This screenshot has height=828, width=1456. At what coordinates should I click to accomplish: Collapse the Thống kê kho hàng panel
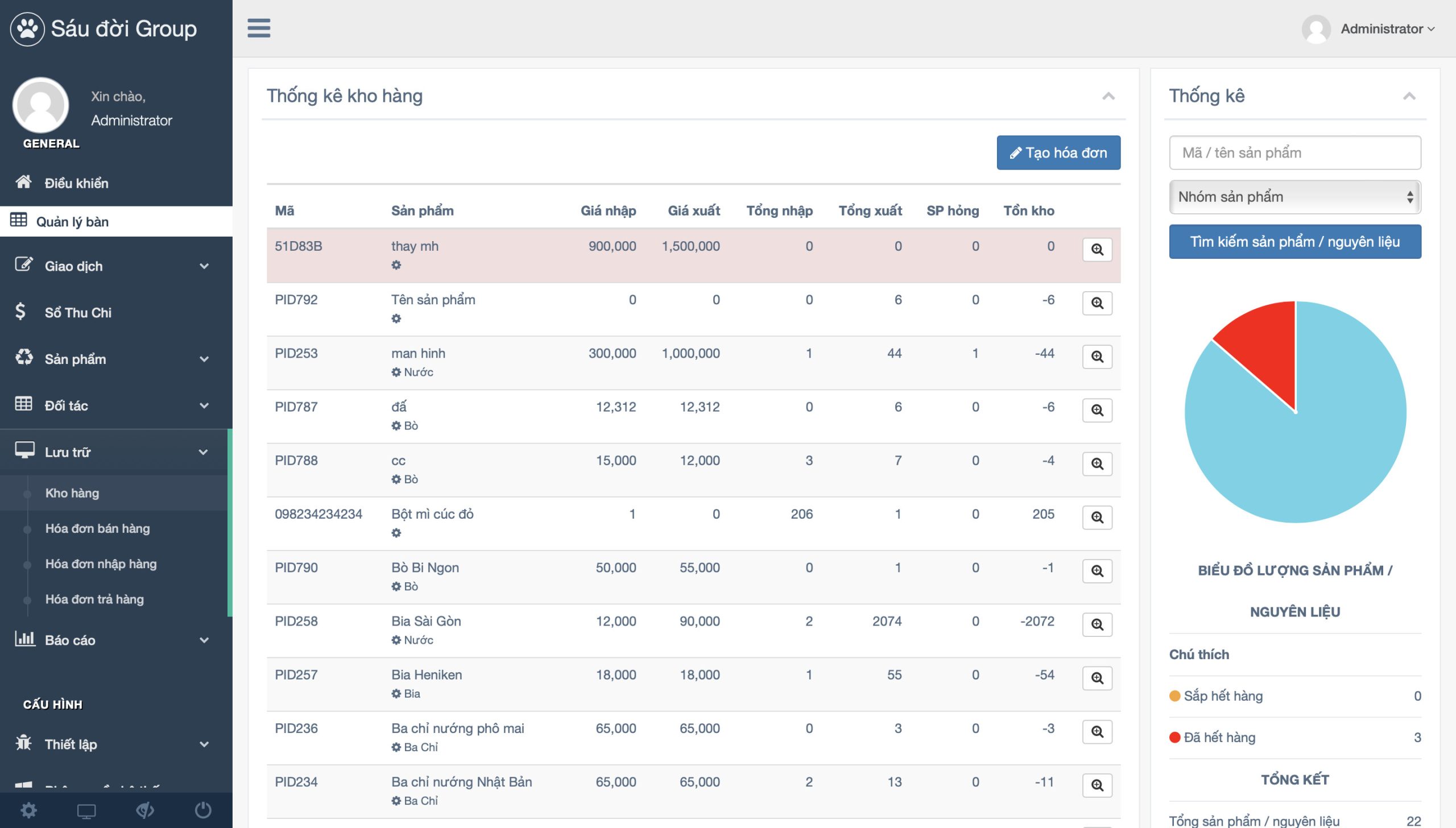[x=1108, y=96]
